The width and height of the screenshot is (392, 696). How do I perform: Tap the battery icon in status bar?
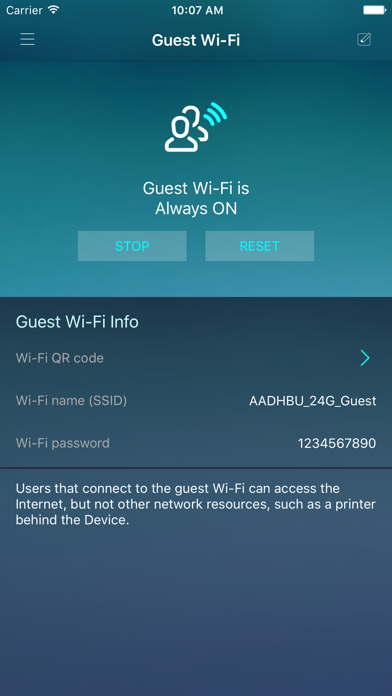click(374, 10)
